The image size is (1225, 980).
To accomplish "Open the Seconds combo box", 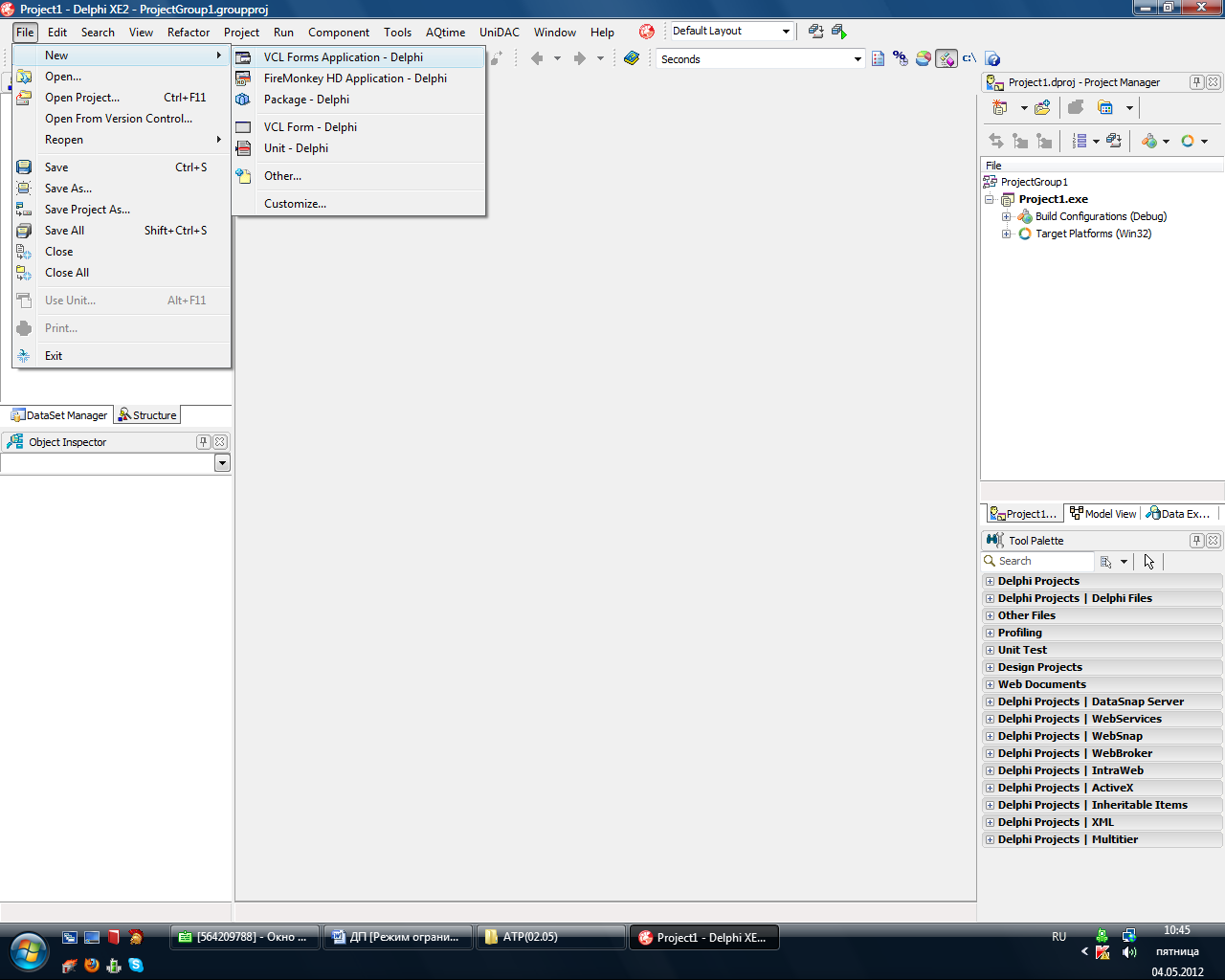I will [x=857, y=59].
